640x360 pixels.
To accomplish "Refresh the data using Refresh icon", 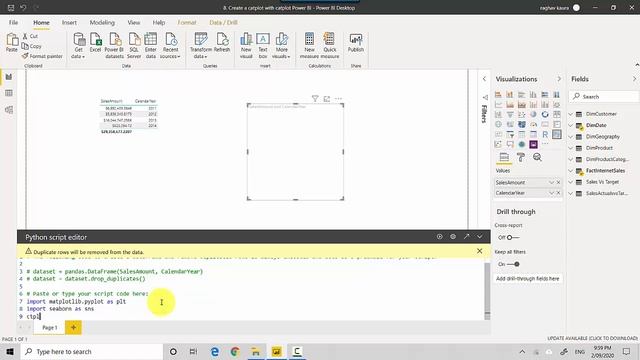I will pyautogui.click(x=222, y=42).
